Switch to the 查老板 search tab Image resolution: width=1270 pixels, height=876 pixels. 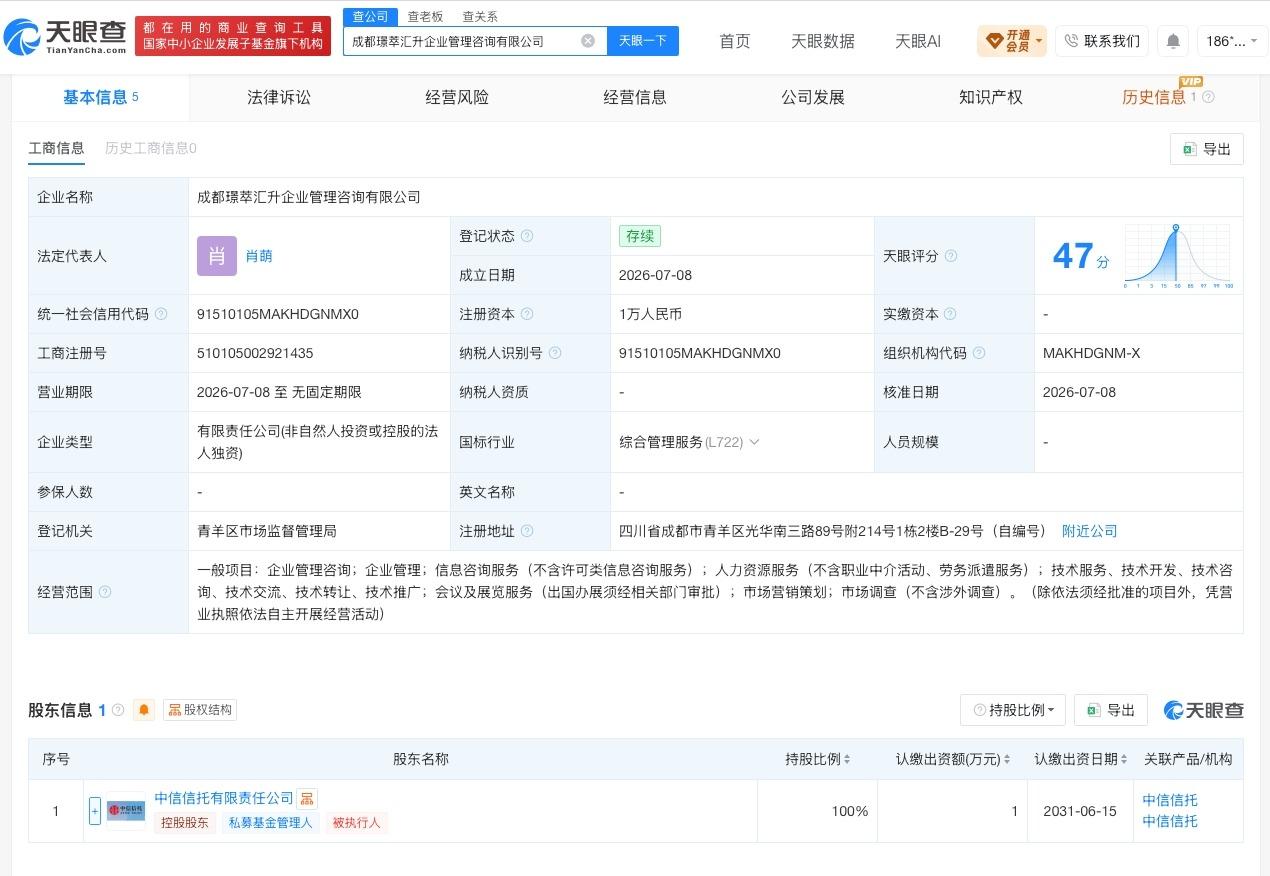425,16
